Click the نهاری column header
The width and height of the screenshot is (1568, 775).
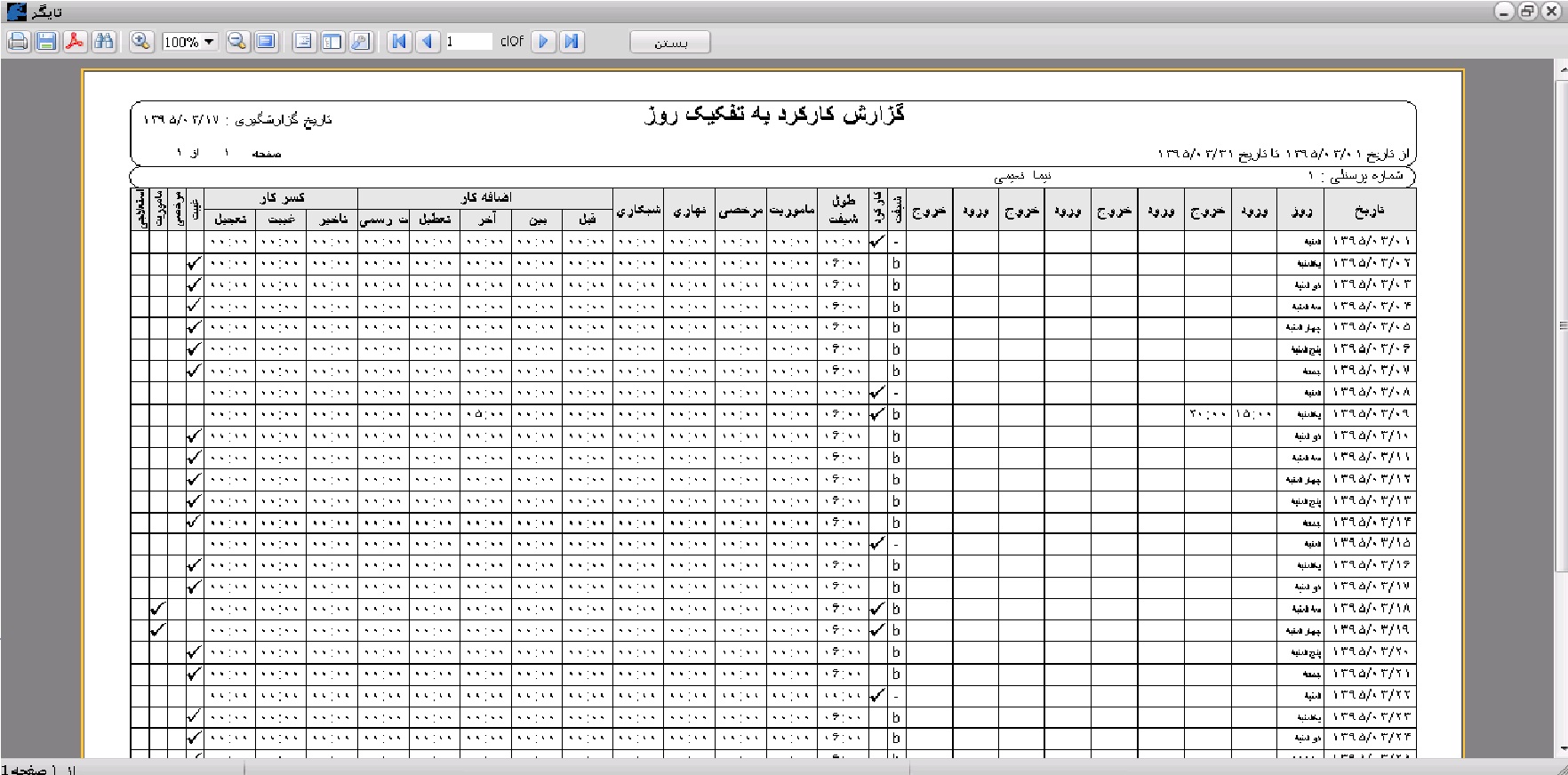(689, 211)
